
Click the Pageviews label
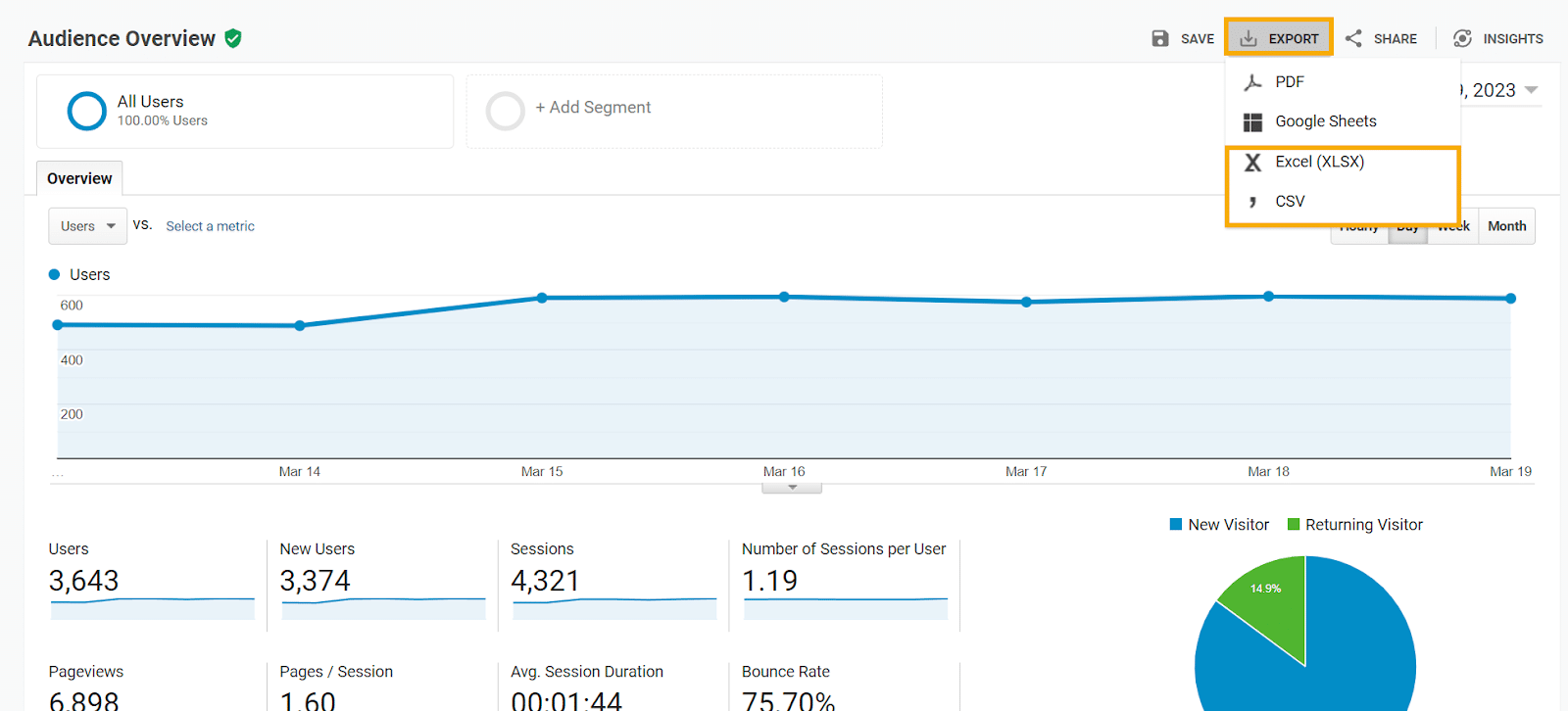pyautogui.click(x=86, y=672)
